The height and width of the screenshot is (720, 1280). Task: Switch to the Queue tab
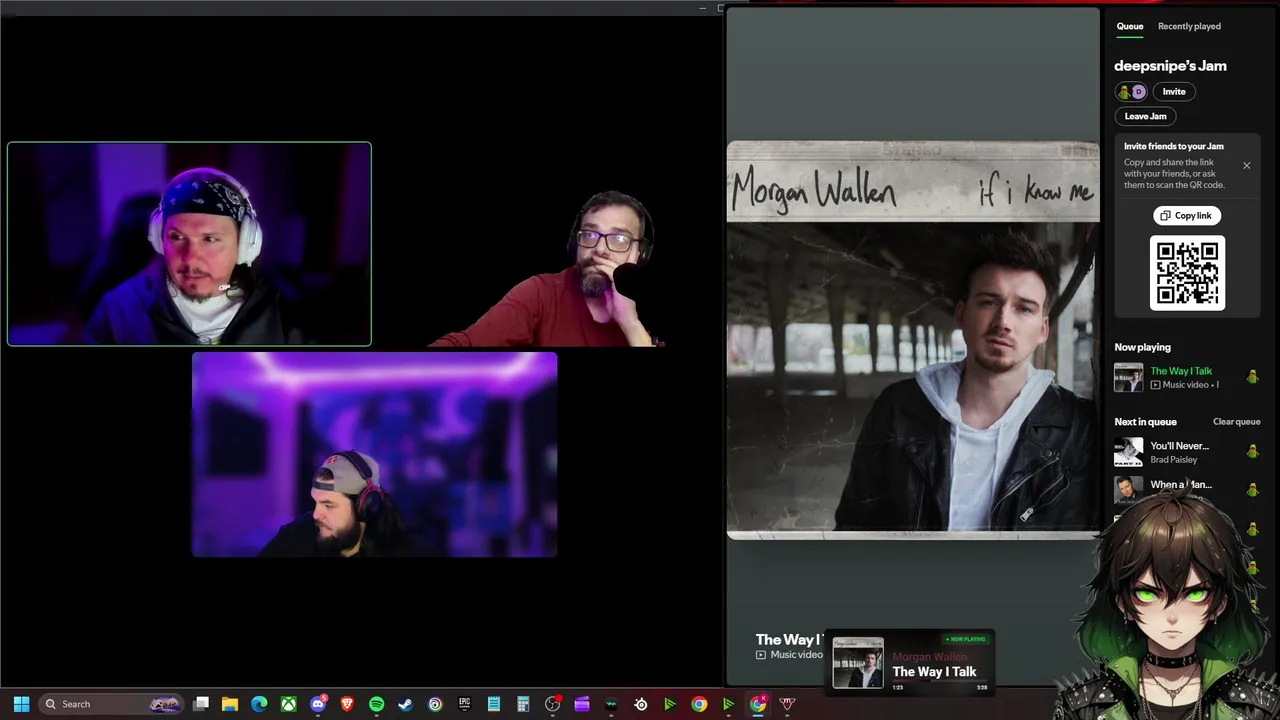click(1130, 26)
